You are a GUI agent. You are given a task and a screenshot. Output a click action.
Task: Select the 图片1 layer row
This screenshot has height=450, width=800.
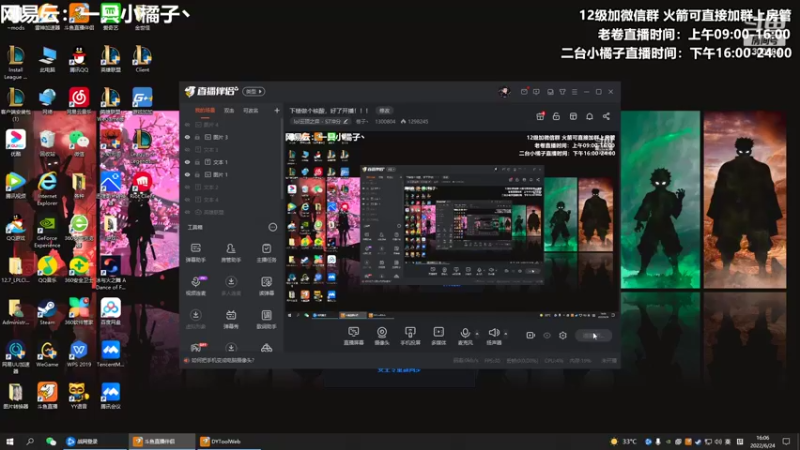pyautogui.click(x=231, y=174)
